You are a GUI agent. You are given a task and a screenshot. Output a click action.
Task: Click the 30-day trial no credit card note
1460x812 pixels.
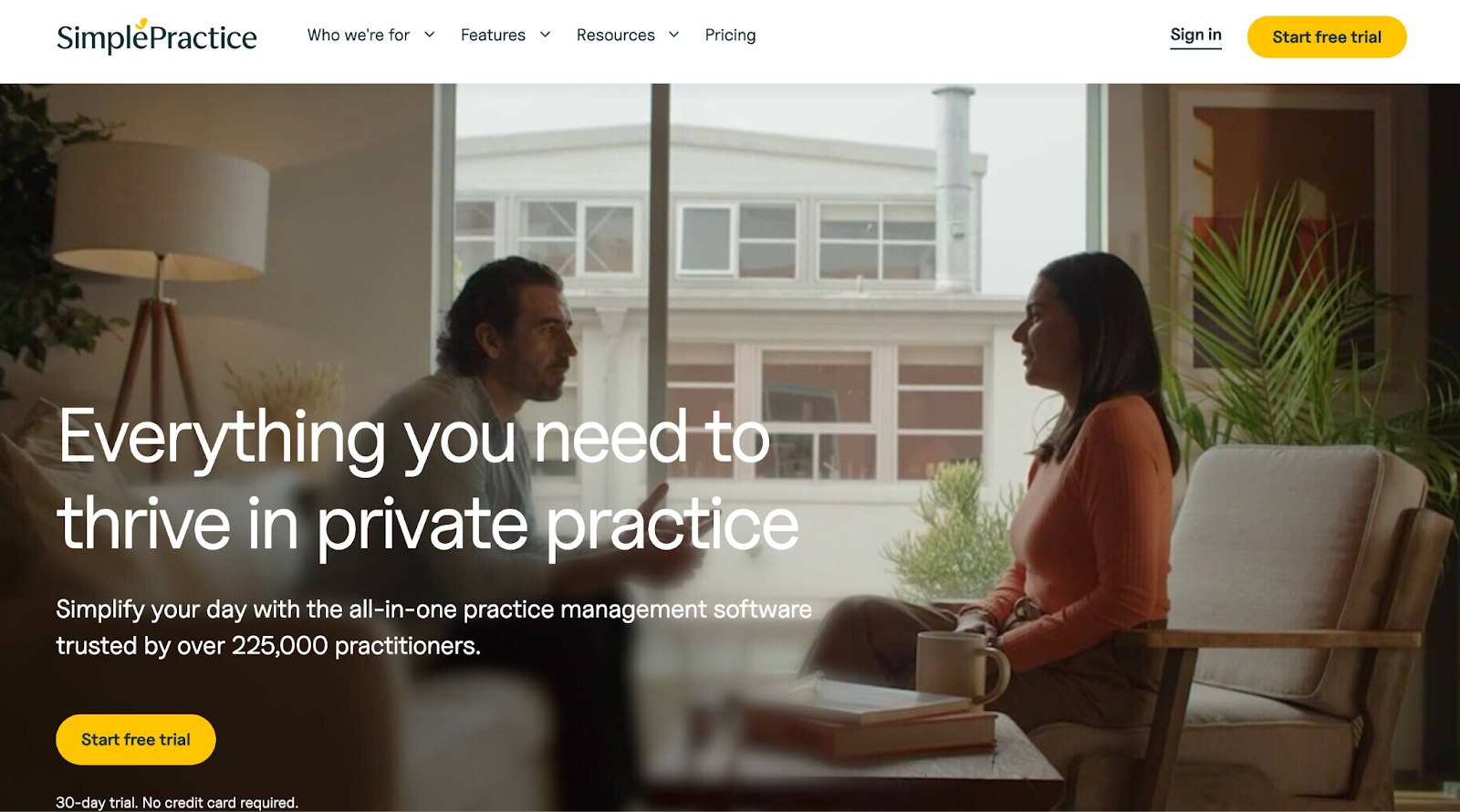click(177, 802)
